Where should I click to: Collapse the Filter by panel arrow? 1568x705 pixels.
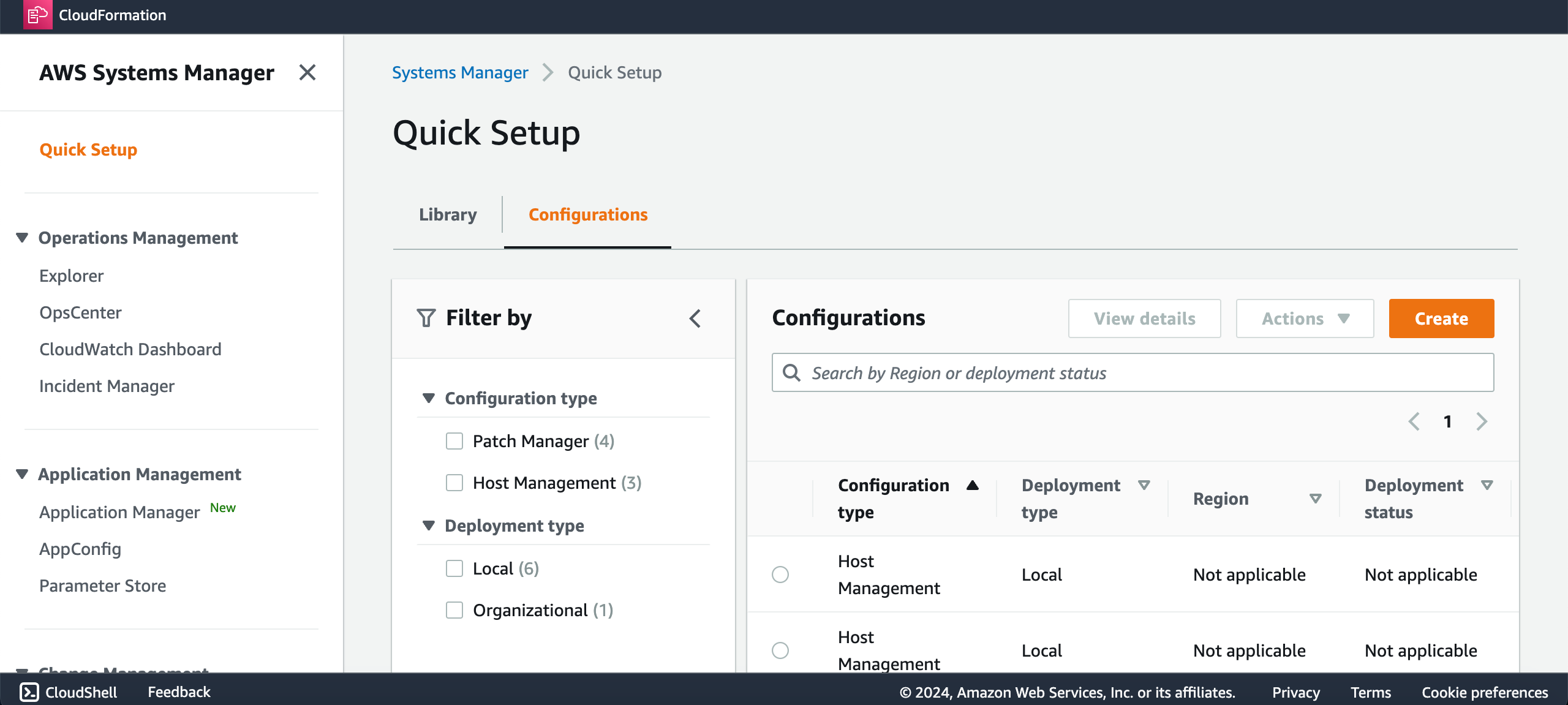pos(695,318)
